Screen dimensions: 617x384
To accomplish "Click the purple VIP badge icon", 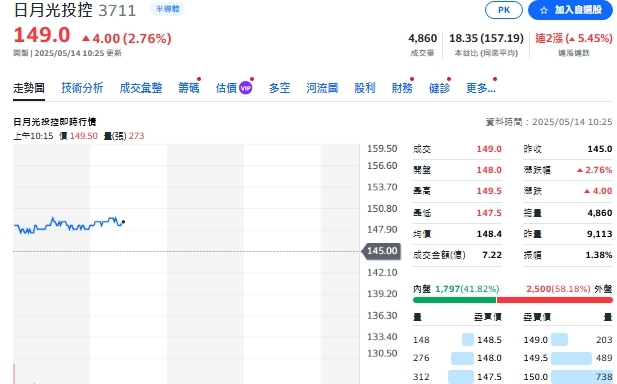I will [x=246, y=88].
